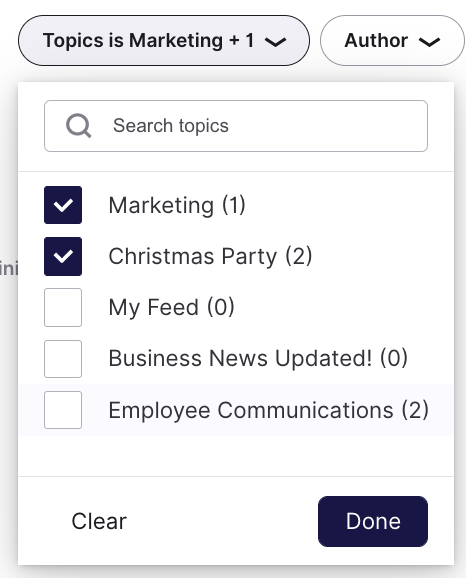Pick the Employee Communications (2) row
This screenshot has height=578, width=466.
coord(236,410)
